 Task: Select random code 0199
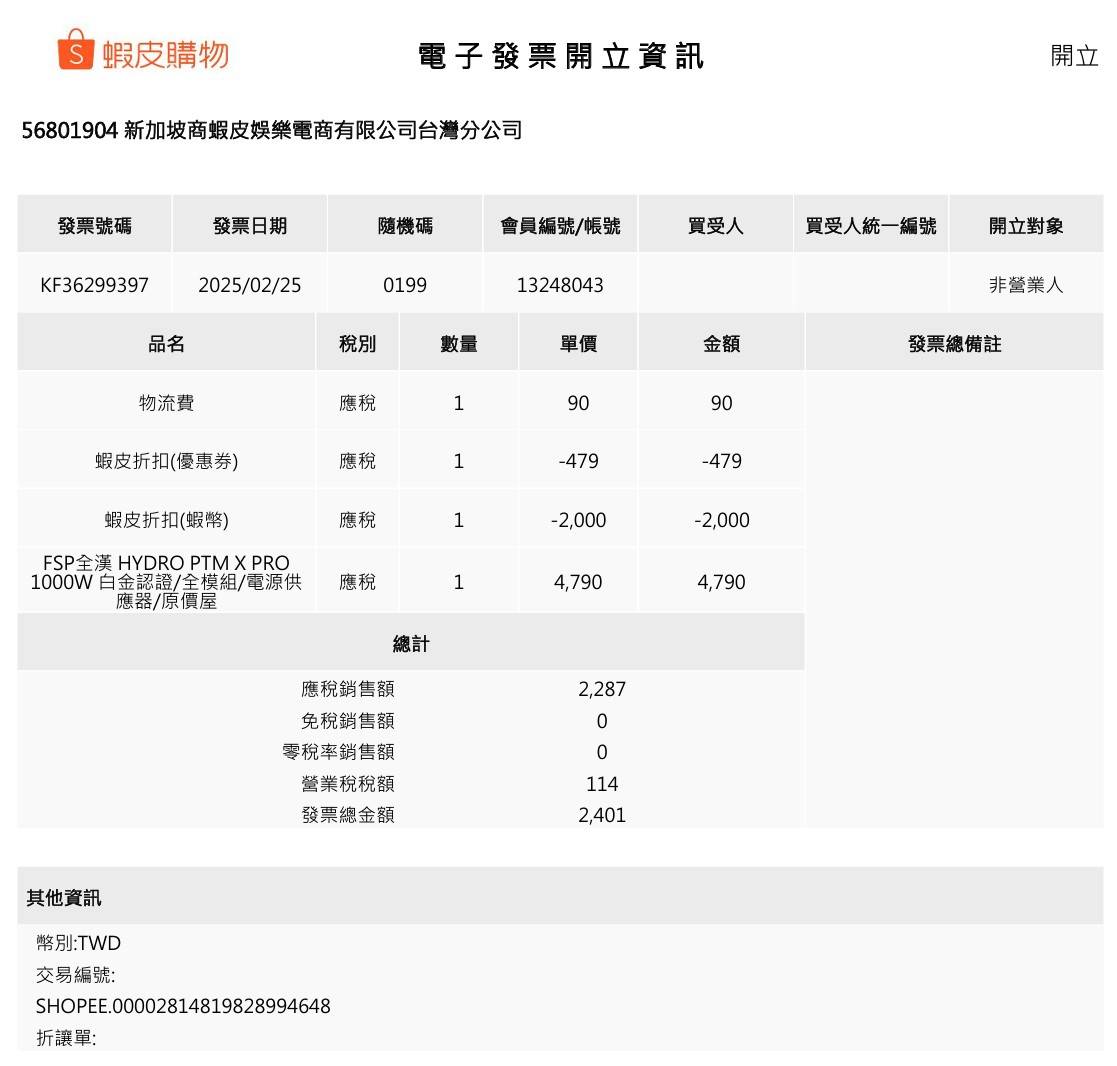tap(405, 285)
